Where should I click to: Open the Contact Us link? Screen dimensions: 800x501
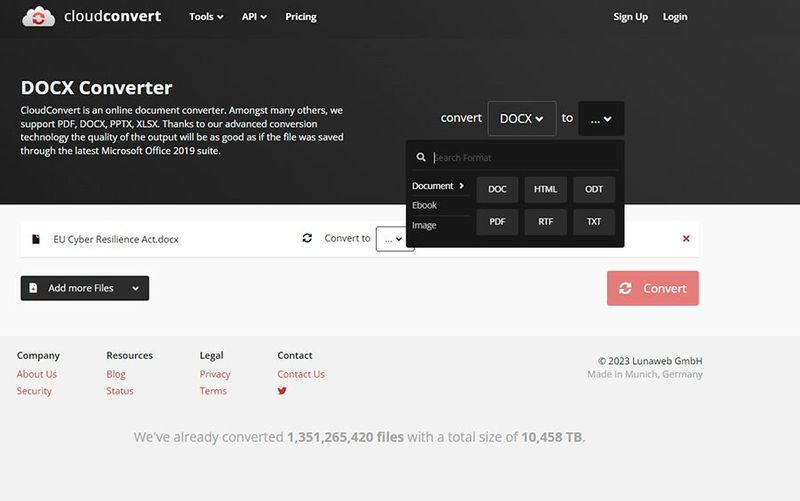coord(301,374)
